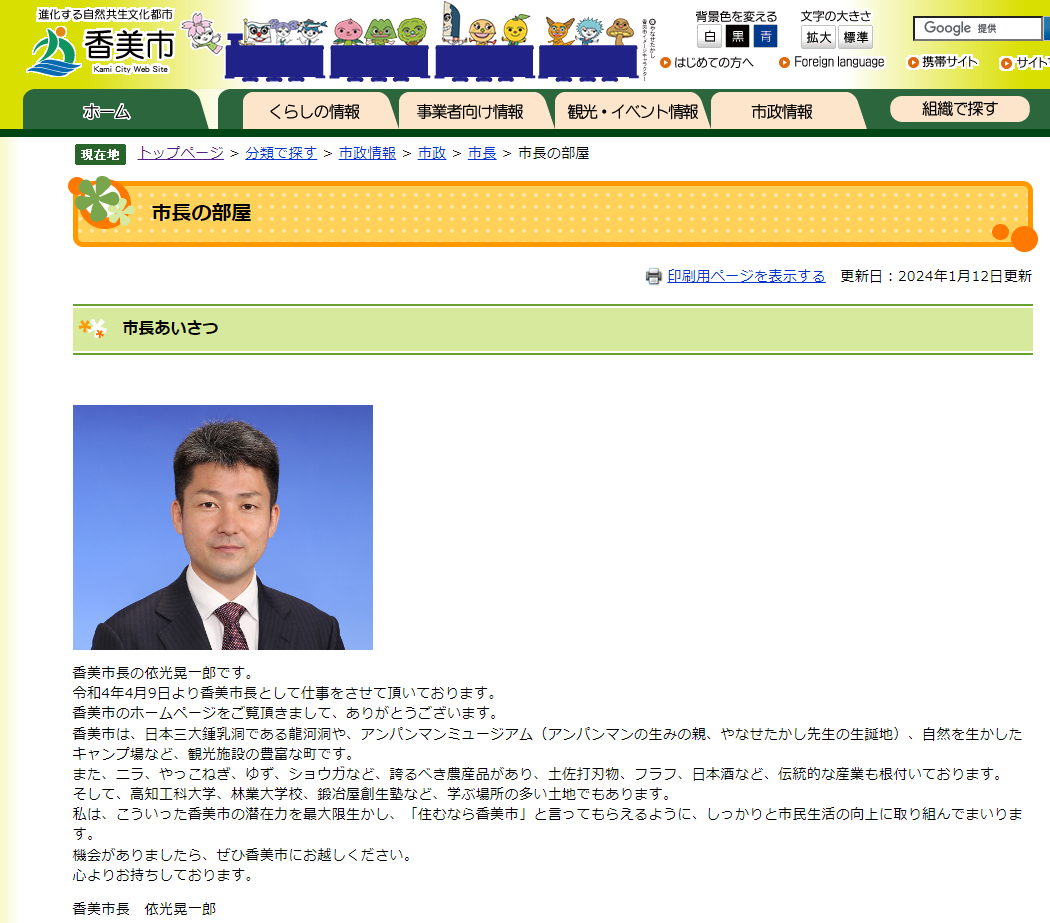Click the orange arrow icon beside 携帯サイト
Viewport: 1050px width, 923px height.
coord(913,63)
